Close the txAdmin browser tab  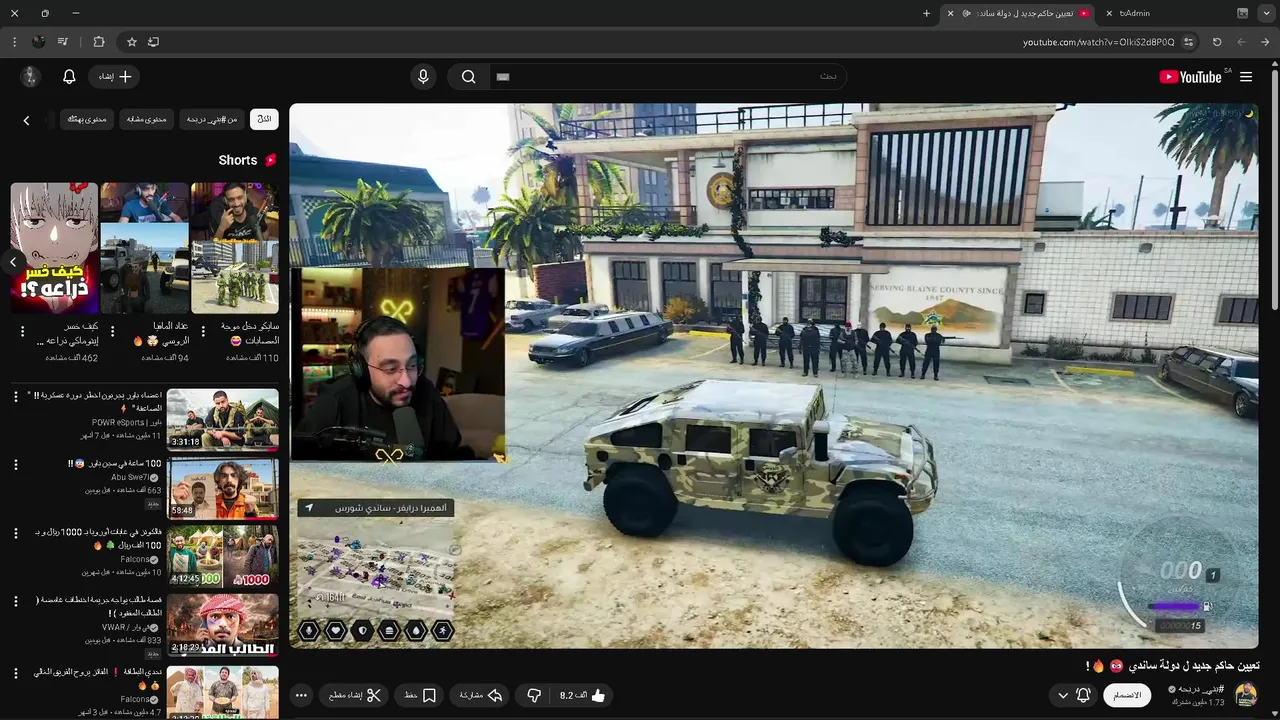(x=1109, y=13)
